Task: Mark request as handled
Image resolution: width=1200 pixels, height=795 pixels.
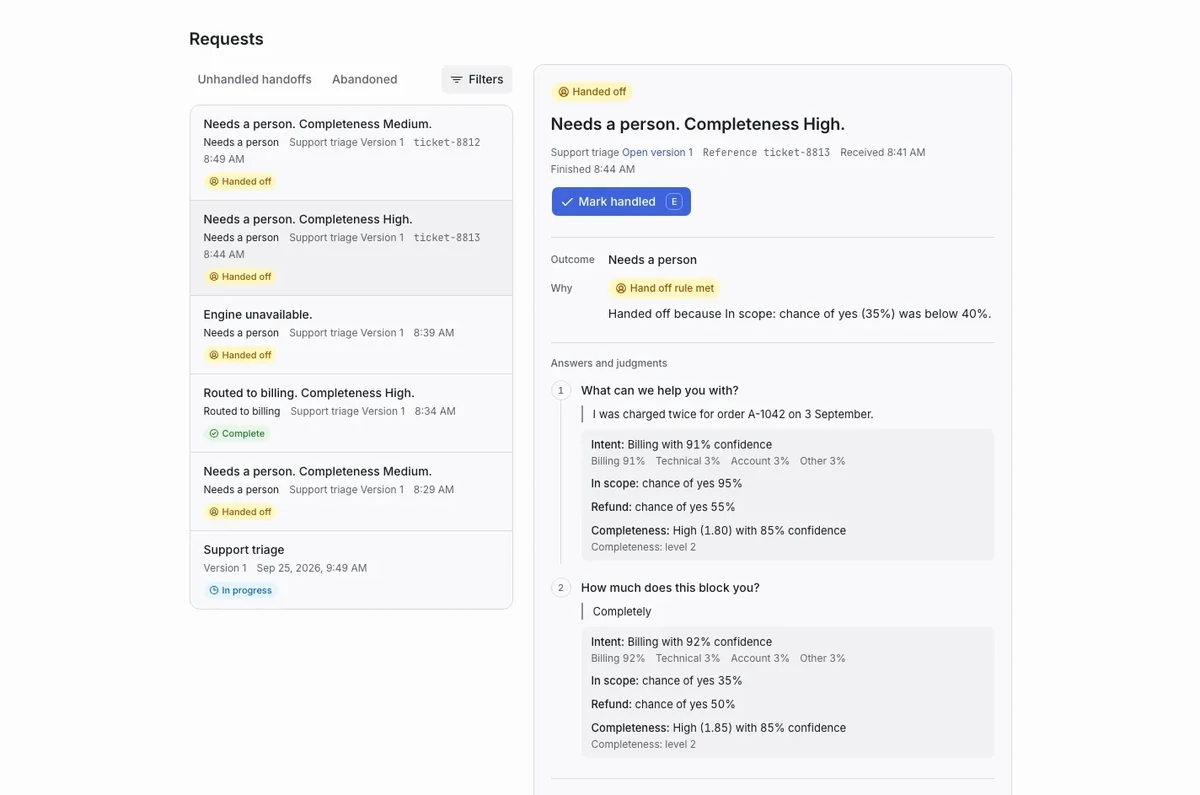Action: [x=621, y=202]
